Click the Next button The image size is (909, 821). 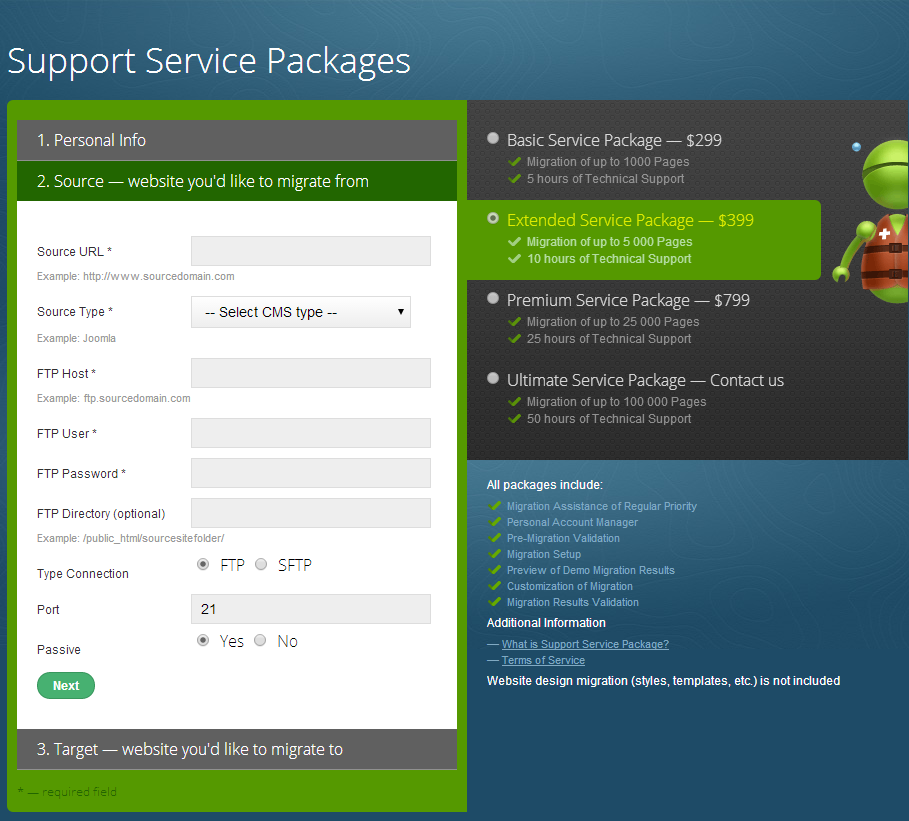[66, 685]
